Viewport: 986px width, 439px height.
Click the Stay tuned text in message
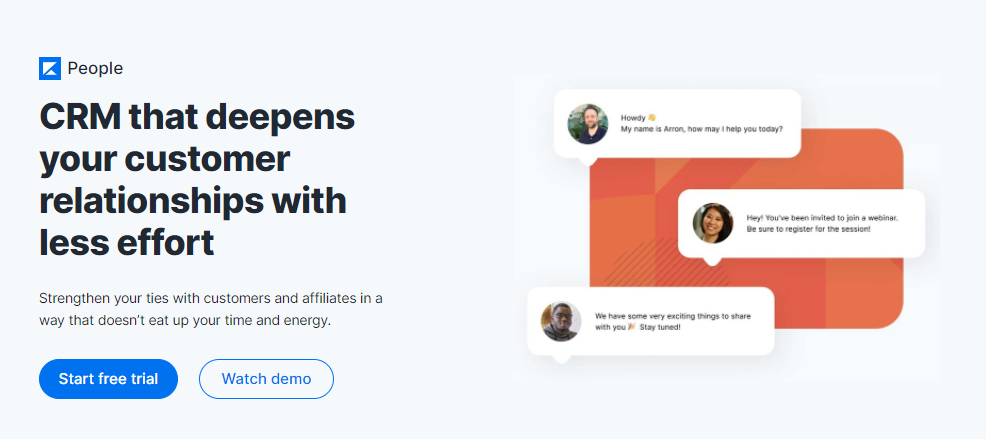point(660,328)
